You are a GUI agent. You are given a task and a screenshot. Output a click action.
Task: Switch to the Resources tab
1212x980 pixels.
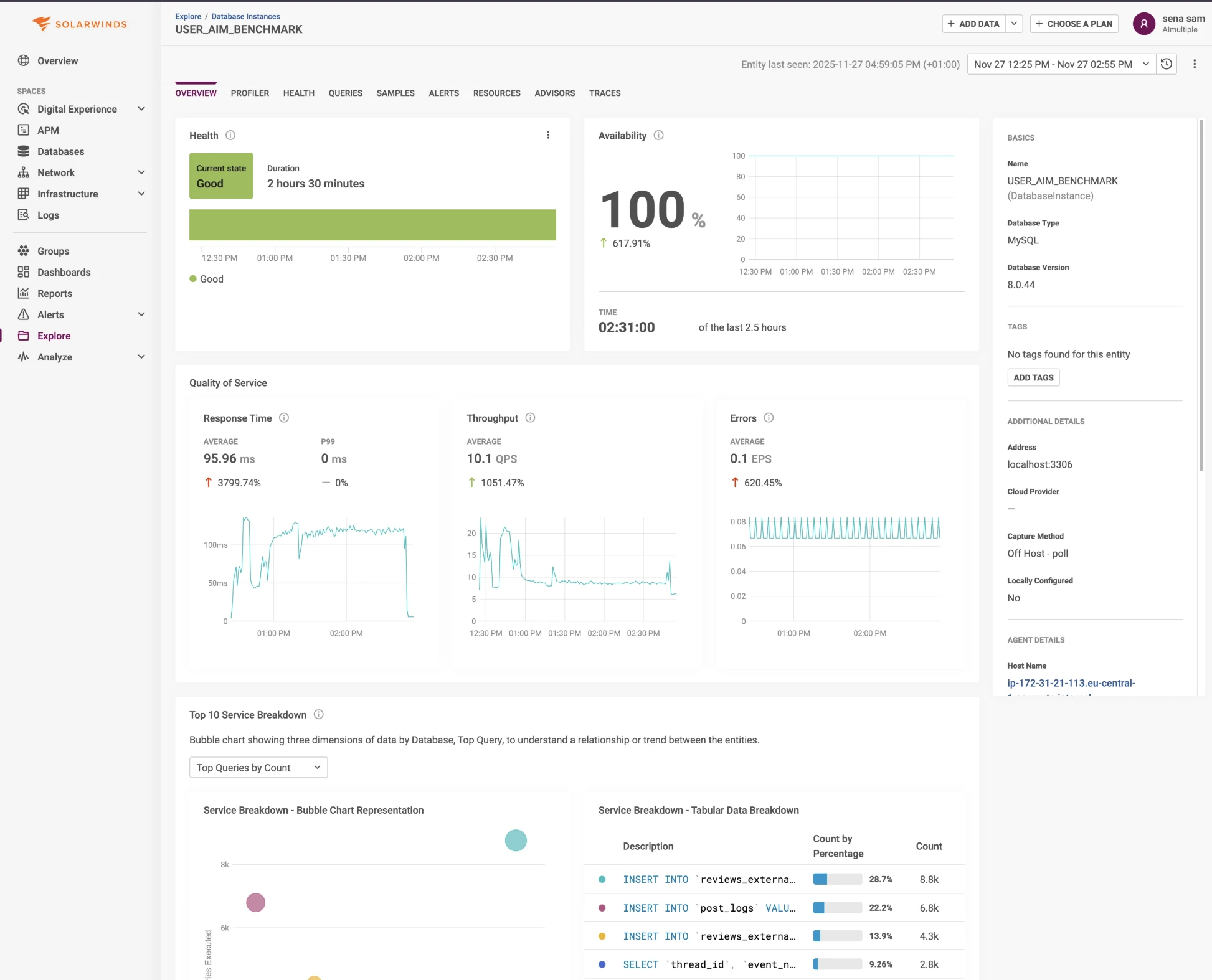[497, 93]
